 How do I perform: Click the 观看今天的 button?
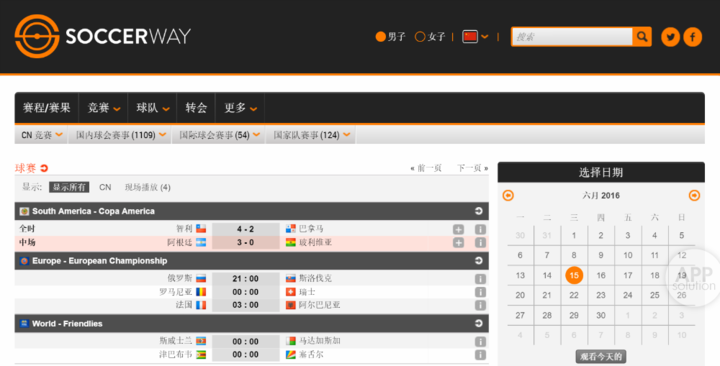[x=601, y=356]
